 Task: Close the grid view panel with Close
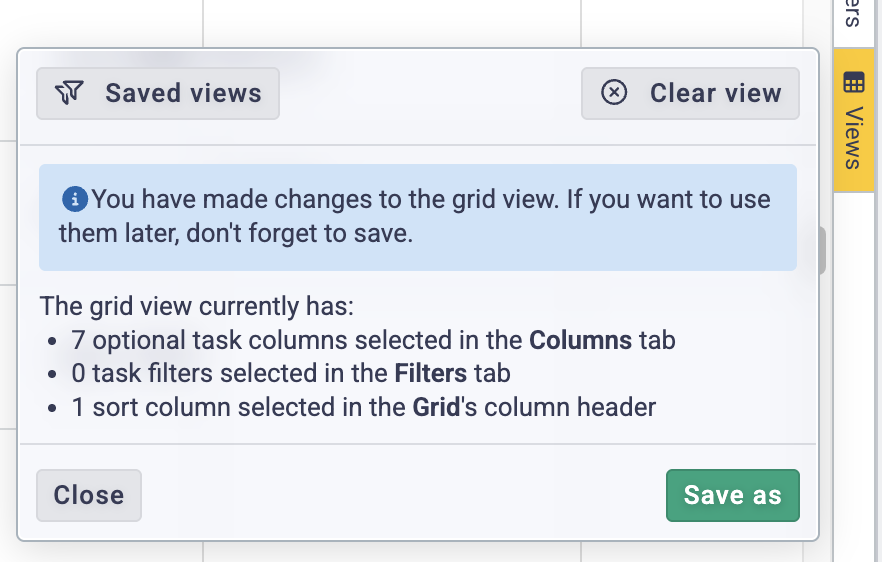point(89,496)
